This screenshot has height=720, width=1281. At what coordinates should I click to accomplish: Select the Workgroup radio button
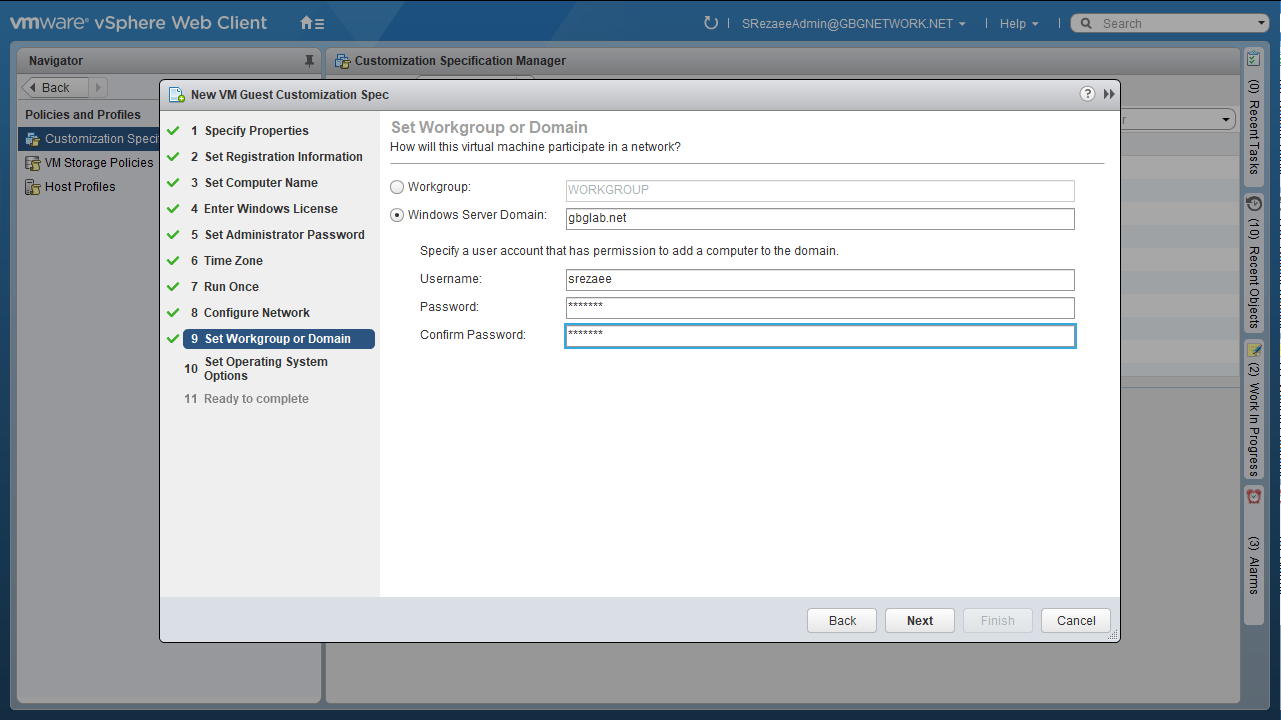(397, 187)
